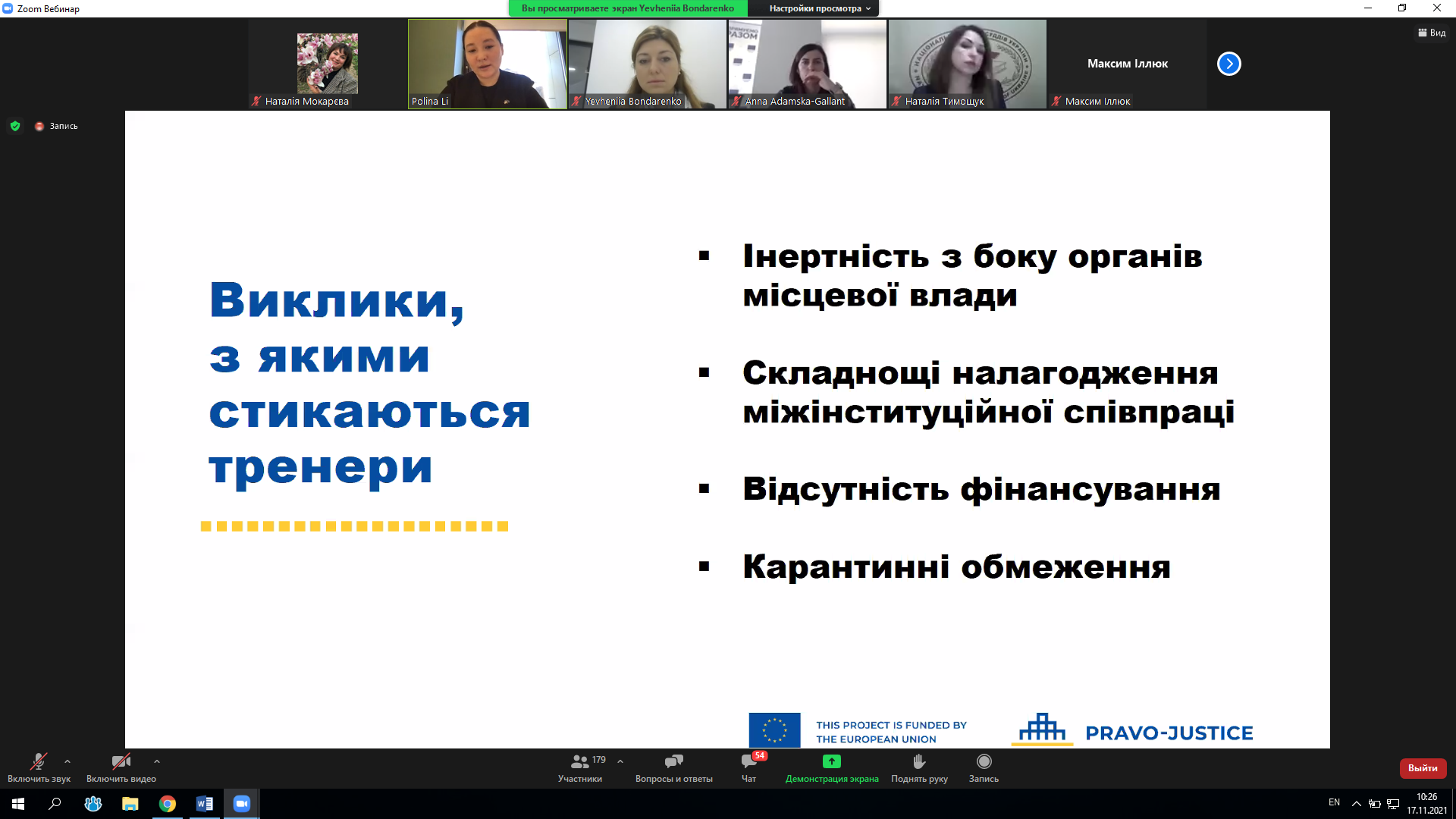The image size is (1456, 819).
Task: Click the red recording indicator Запись
Action: (57, 126)
